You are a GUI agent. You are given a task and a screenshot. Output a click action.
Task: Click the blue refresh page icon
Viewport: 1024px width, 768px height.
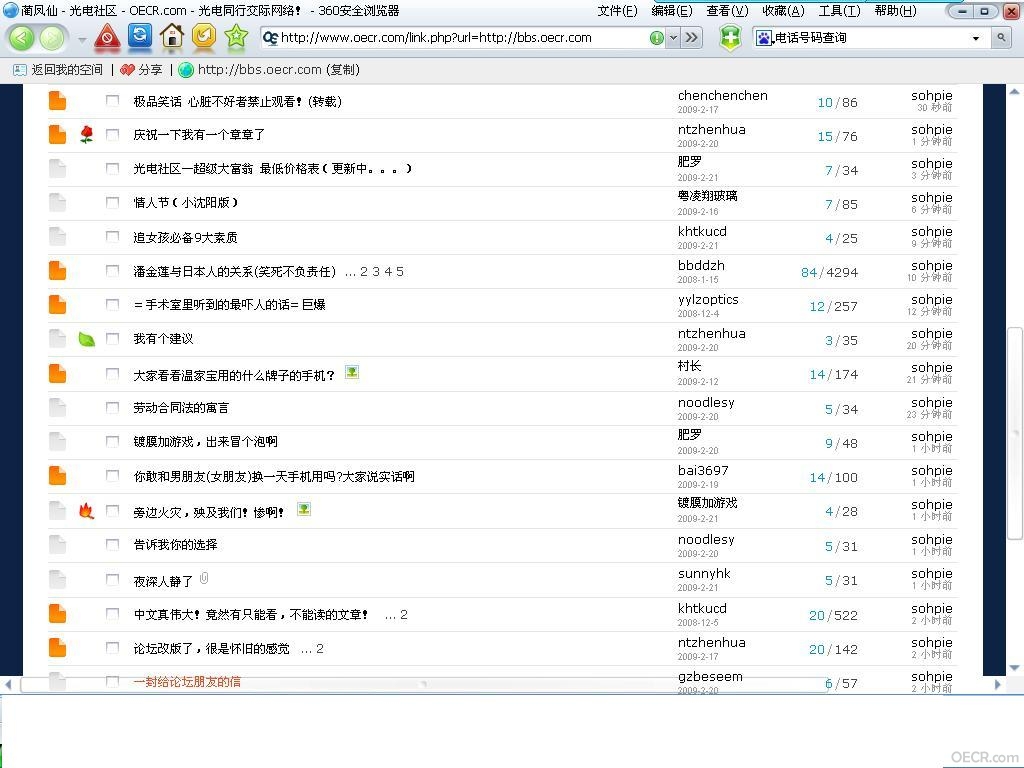(140, 36)
